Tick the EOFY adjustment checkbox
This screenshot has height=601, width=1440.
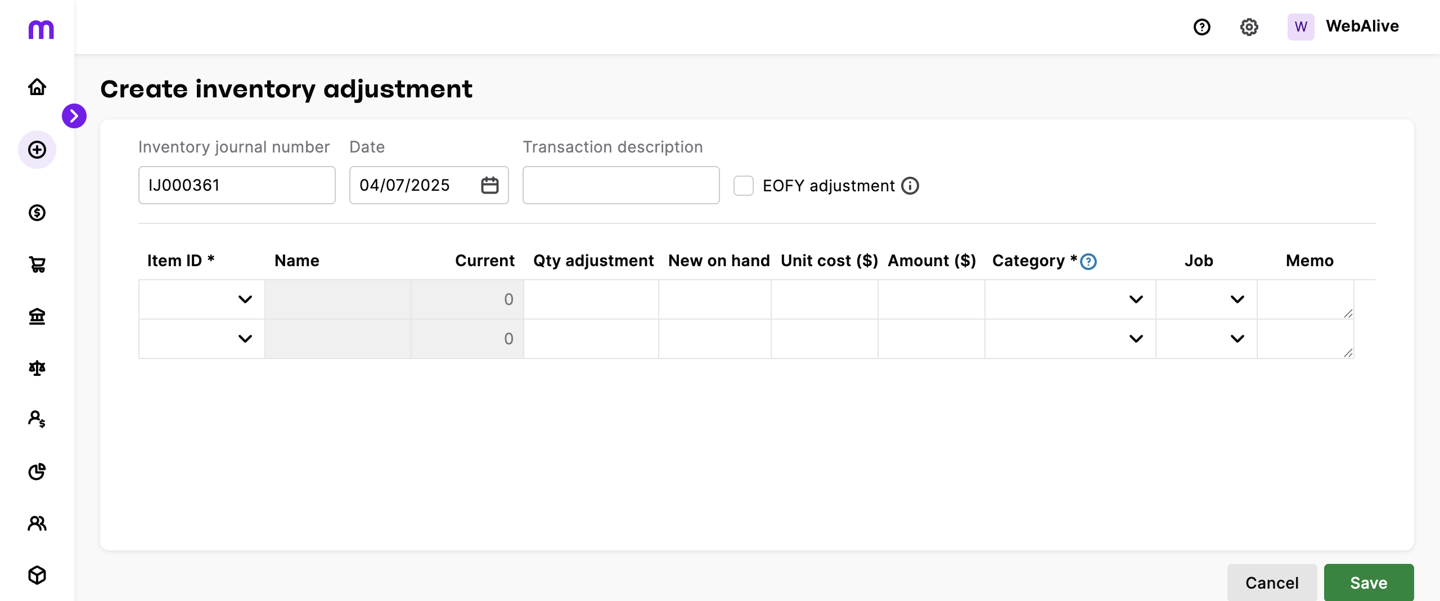click(x=743, y=185)
